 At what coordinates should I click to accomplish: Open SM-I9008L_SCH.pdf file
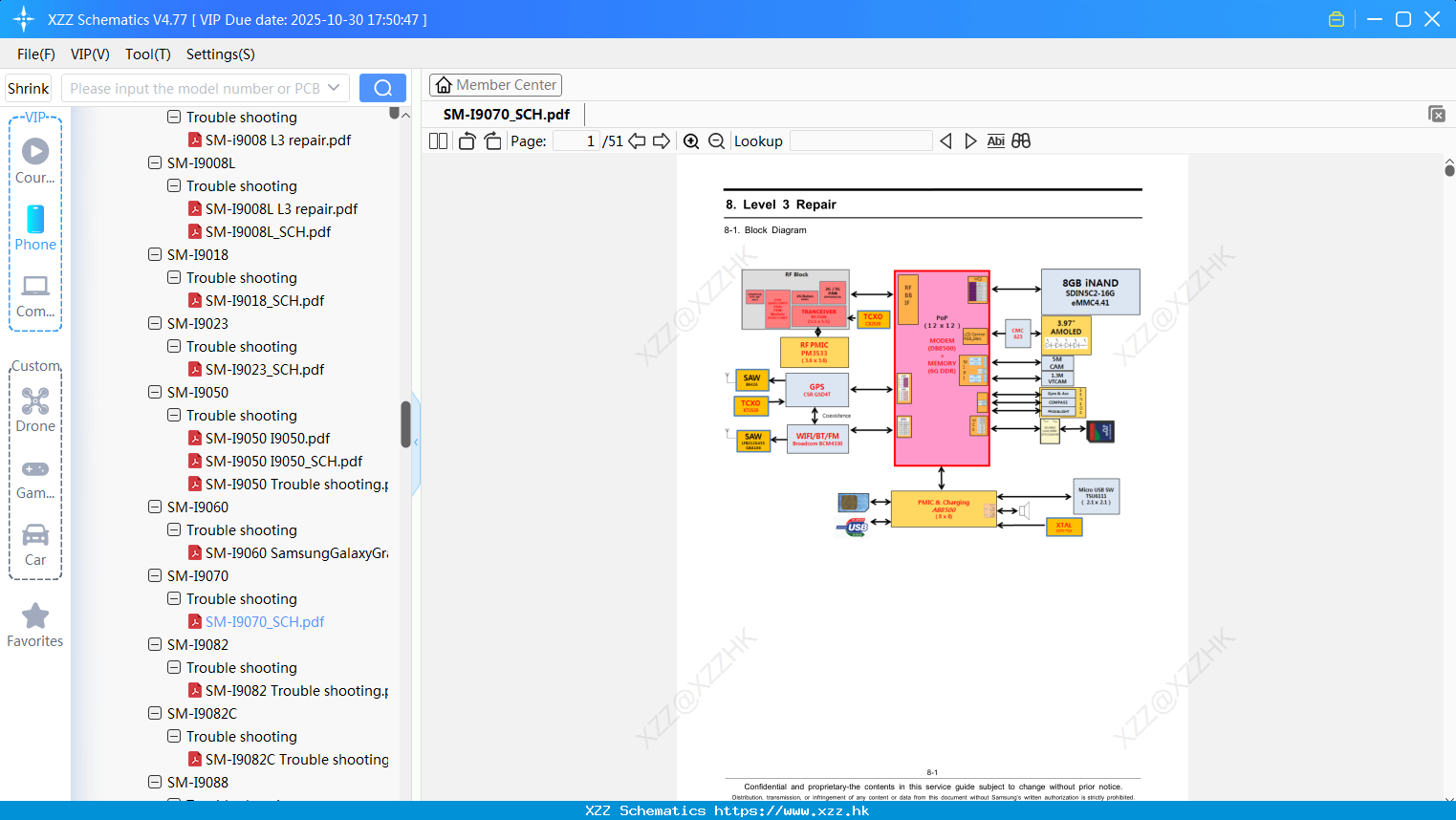[x=268, y=231]
